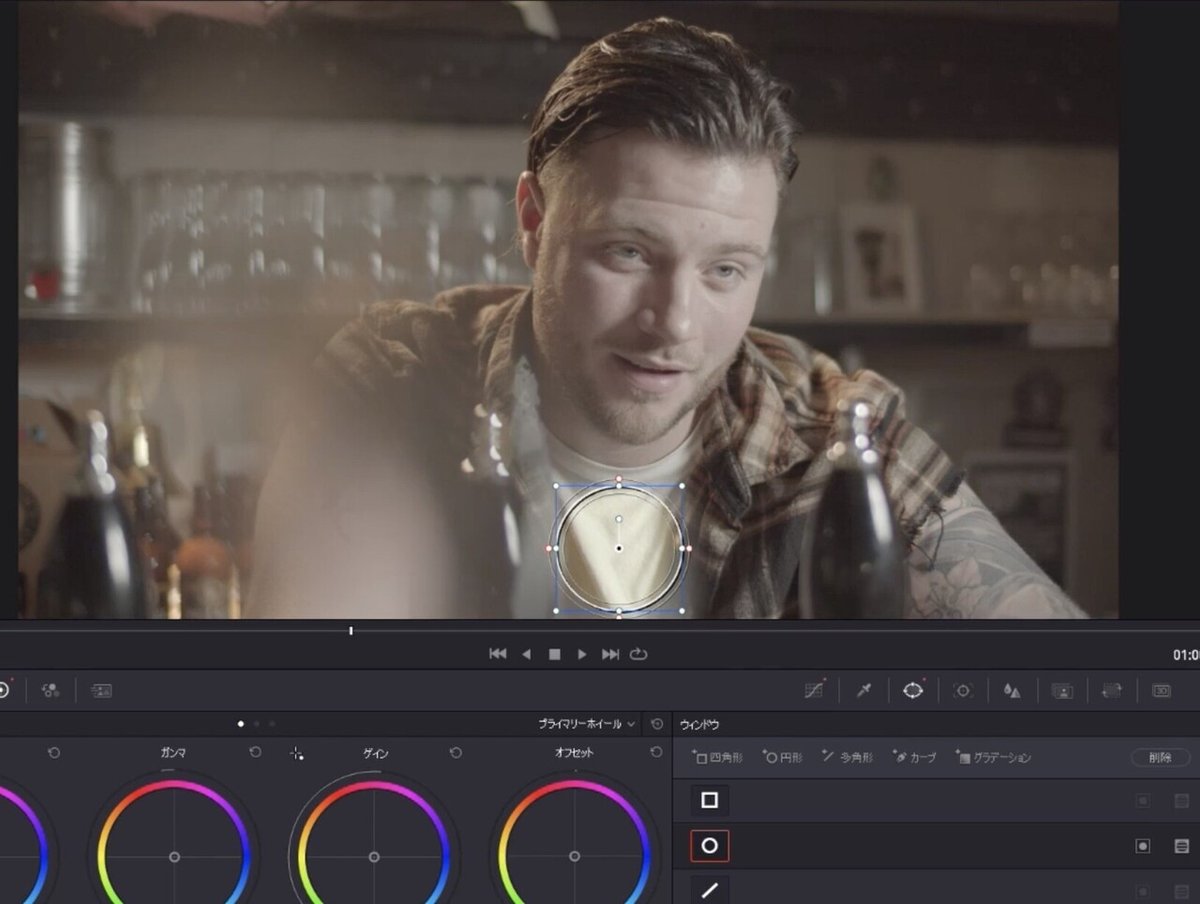Viewport: 1200px width, 904px height.
Task: Open the 3D stereoscopic palette
Action: click(x=1161, y=690)
